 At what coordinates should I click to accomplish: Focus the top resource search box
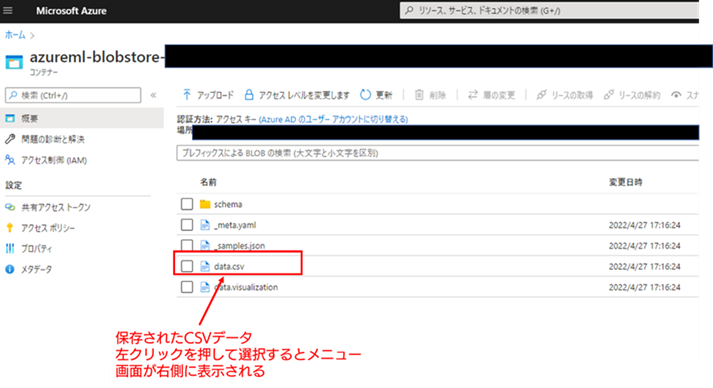549,10
